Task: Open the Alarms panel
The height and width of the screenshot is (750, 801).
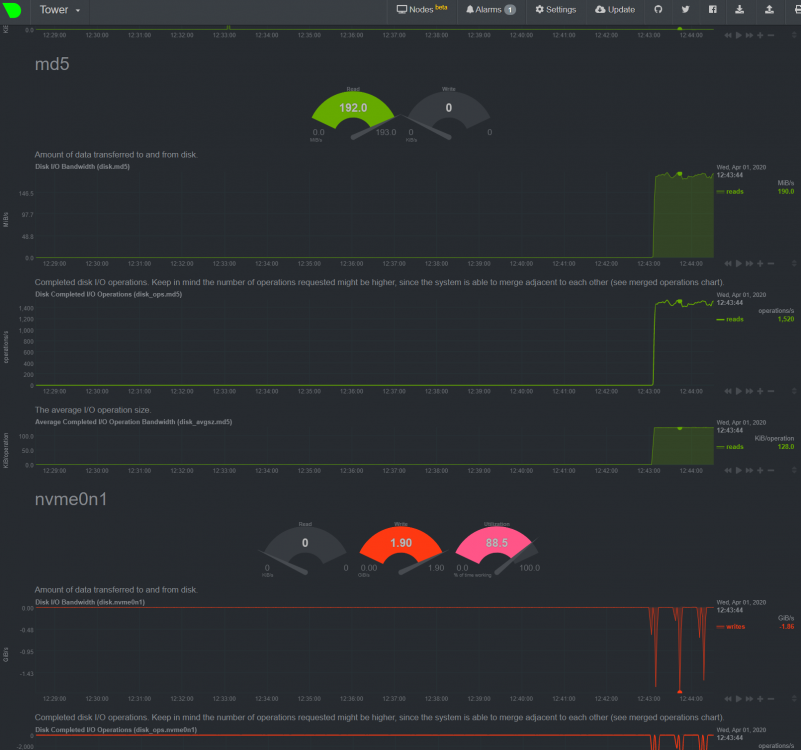Action: (x=490, y=10)
